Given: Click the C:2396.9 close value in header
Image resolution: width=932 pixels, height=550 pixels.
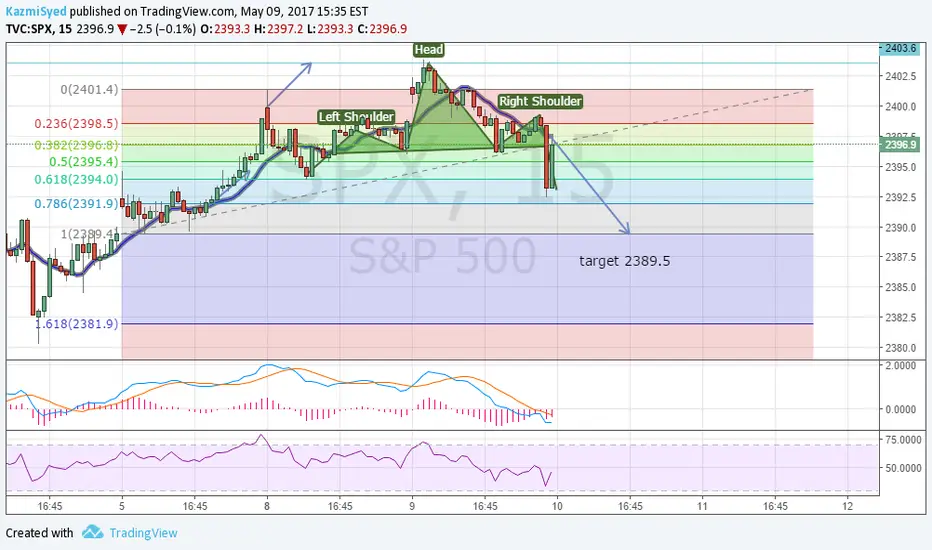Looking at the screenshot, I should [382, 29].
